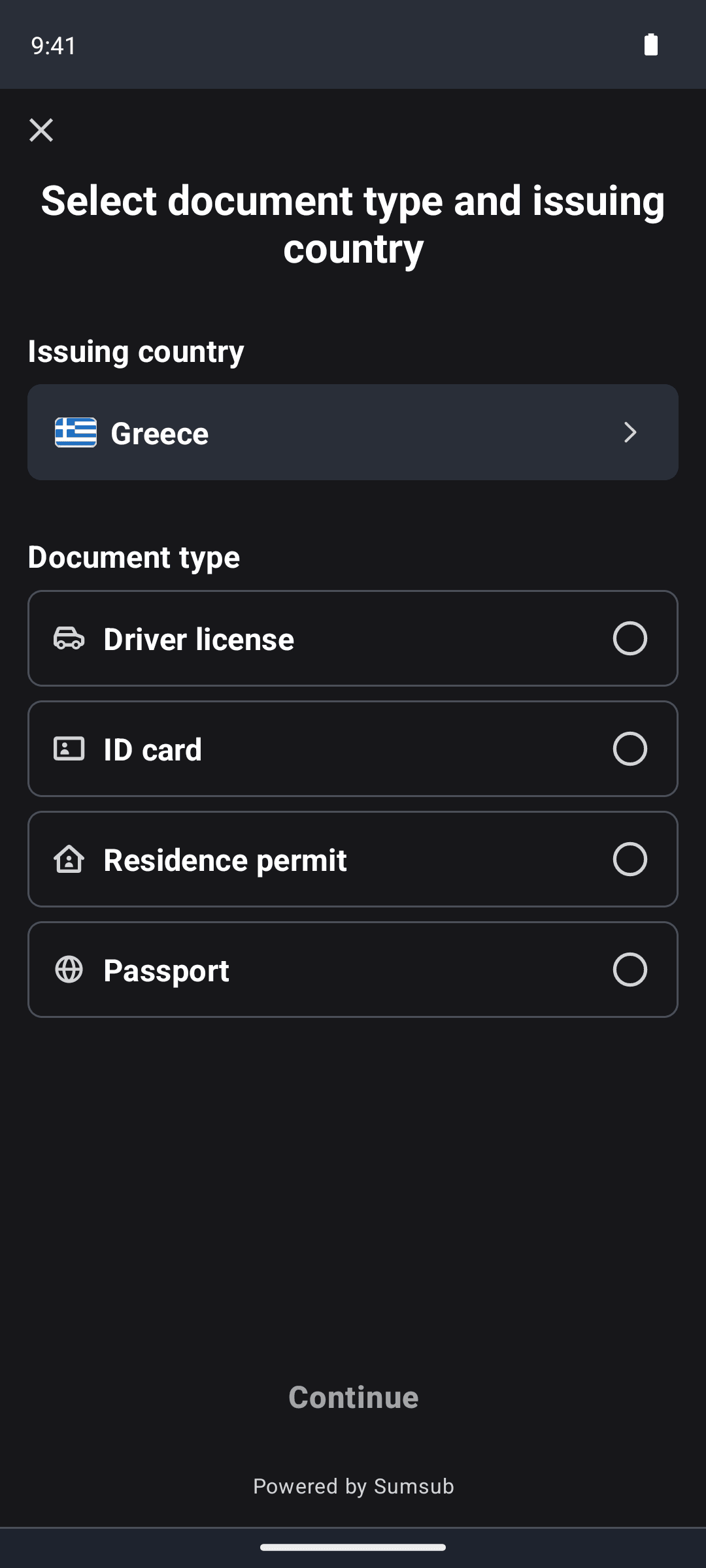Tap the house icon for Residence permit

69,859
